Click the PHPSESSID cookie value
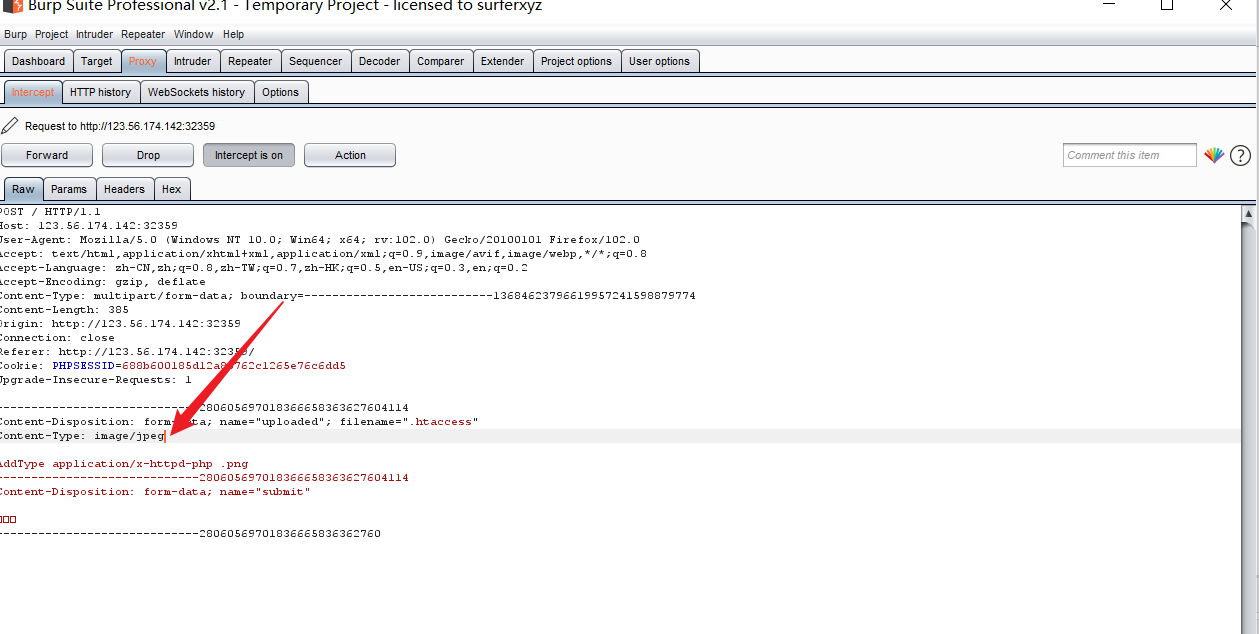The image size is (1259, 634). tap(233, 366)
